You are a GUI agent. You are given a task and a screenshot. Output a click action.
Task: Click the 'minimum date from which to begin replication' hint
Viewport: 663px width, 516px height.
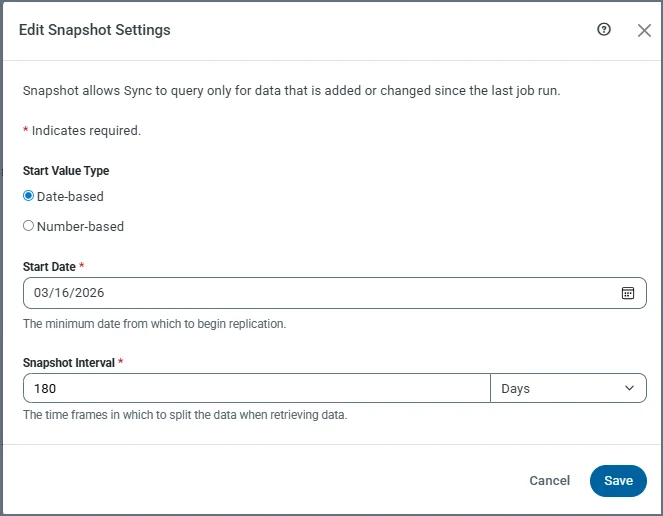[154, 324]
